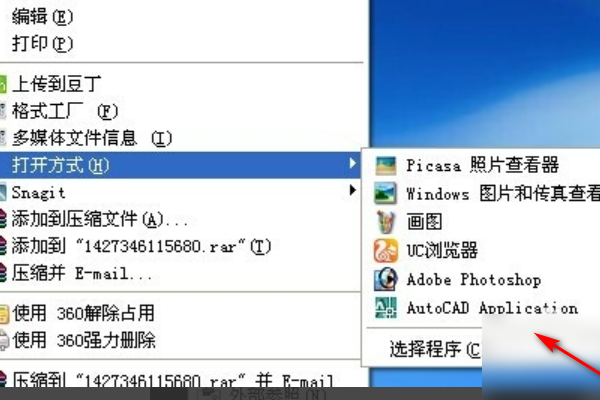The height and width of the screenshot is (400, 600).
Task: Click the Adobe Photoshop icon
Action: 386,279
